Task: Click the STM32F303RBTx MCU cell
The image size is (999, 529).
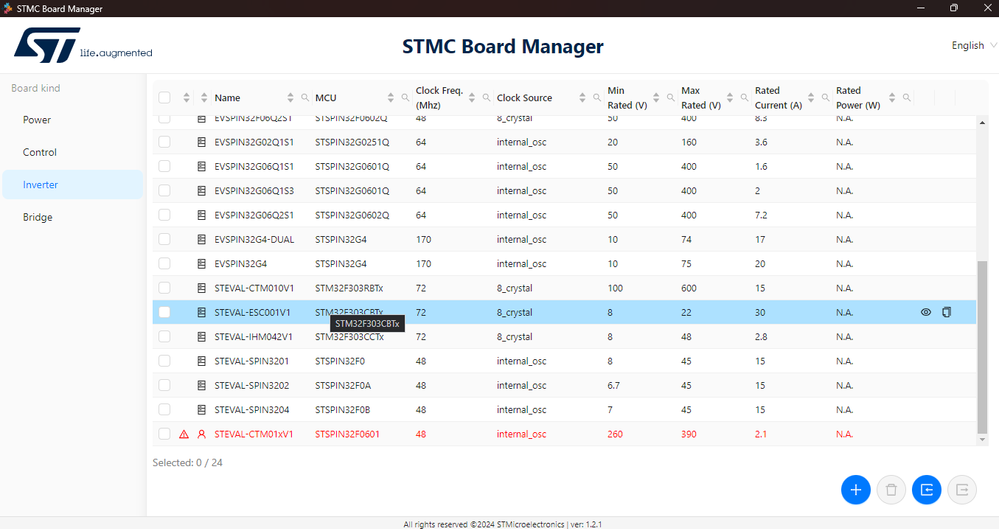Action: (x=349, y=288)
